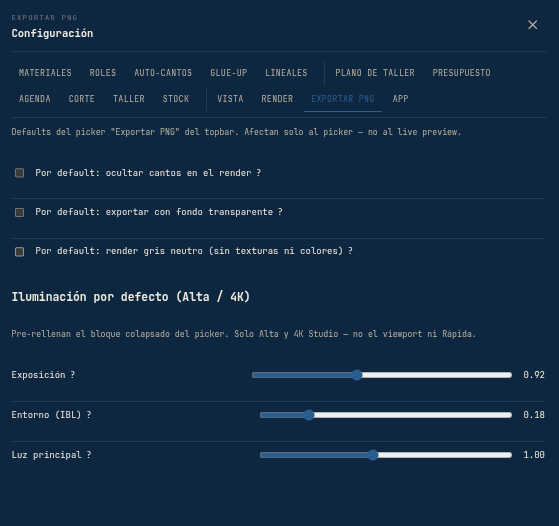
Task: Adjust the Exposición slider
Action: tap(382, 375)
